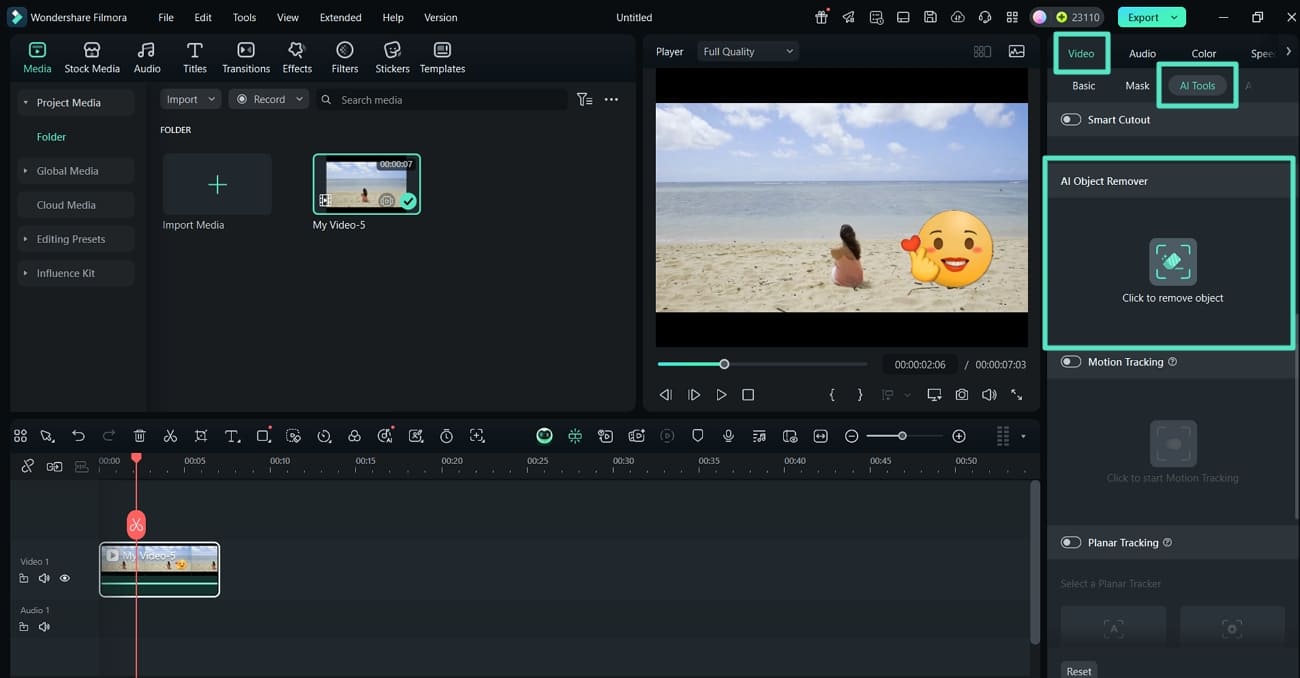Enable the Smart Cutout switch
The height and width of the screenshot is (678, 1300).
(x=1071, y=120)
